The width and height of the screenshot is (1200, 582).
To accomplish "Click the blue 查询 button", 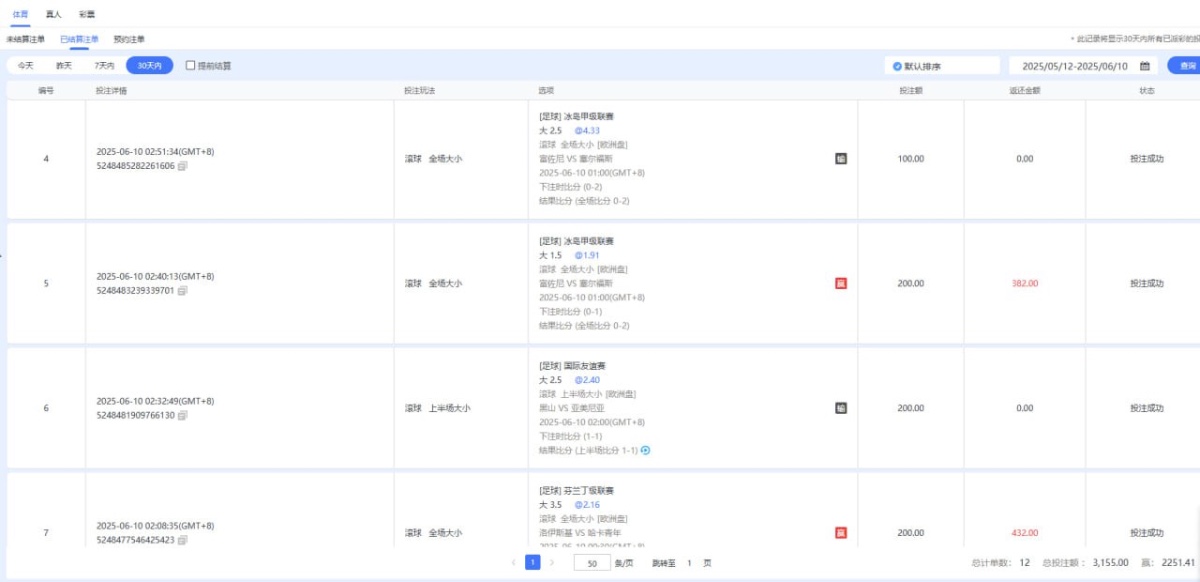I will coord(1186,66).
